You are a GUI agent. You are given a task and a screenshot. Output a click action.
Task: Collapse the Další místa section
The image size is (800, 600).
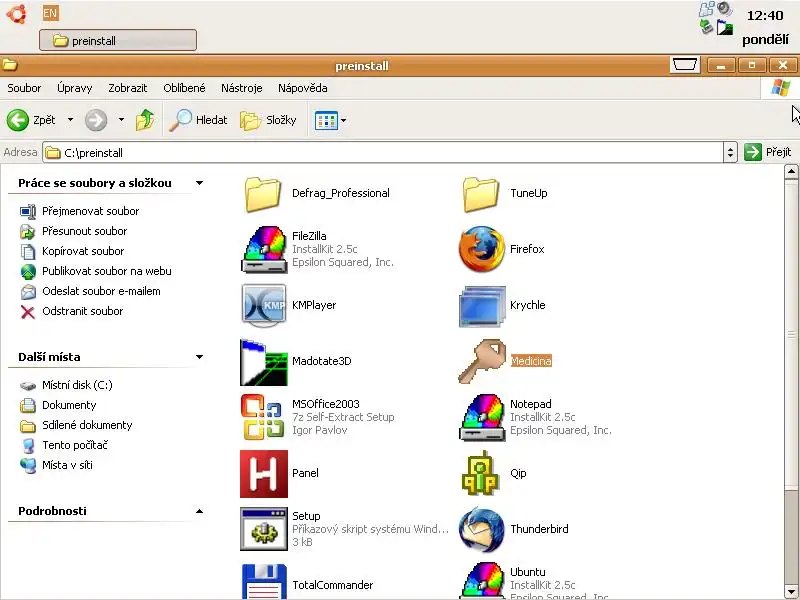[x=199, y=357]
